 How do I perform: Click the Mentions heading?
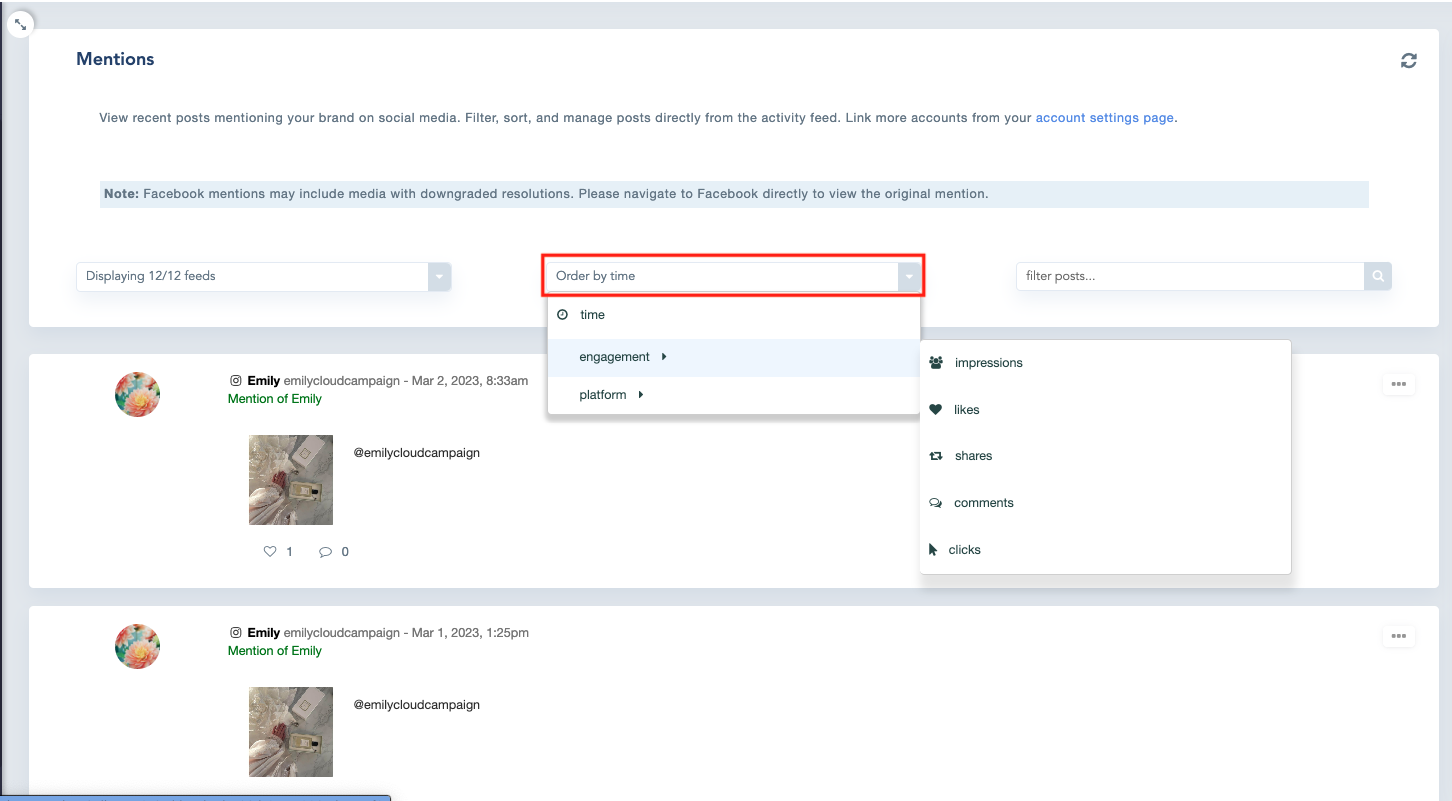(x=115, y=59)
